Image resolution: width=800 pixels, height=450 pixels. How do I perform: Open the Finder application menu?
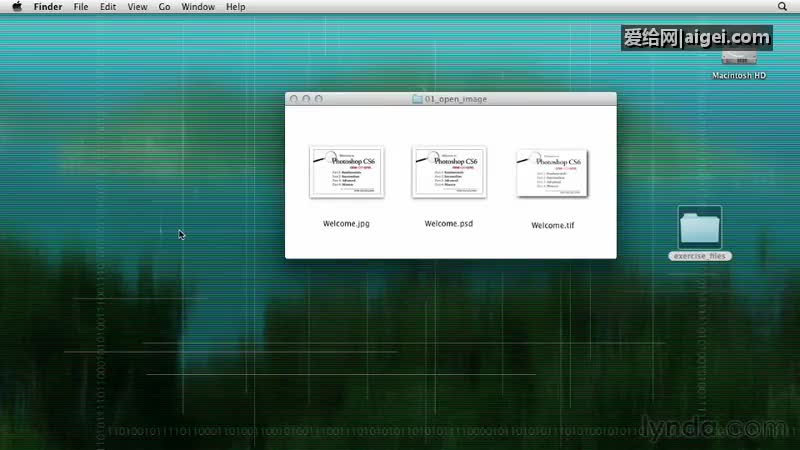(49, 7)
